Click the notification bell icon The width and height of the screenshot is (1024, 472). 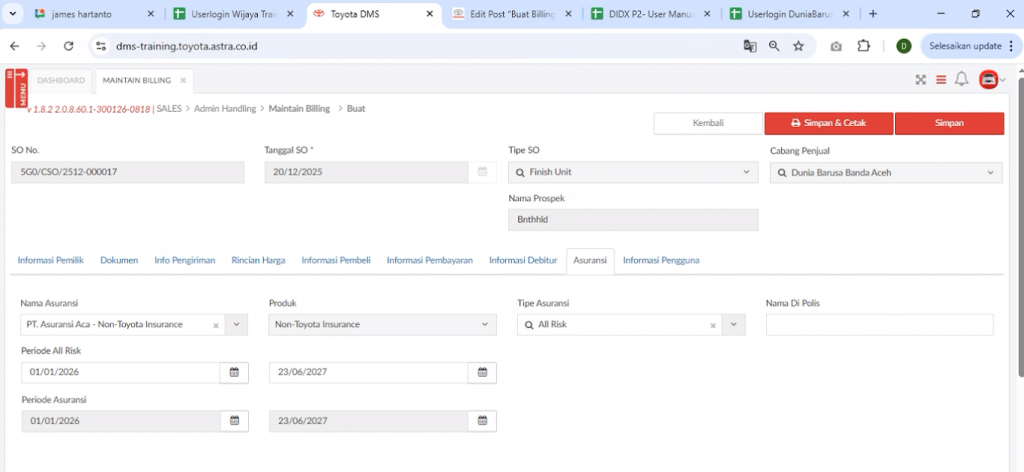(x=961, y=80)
